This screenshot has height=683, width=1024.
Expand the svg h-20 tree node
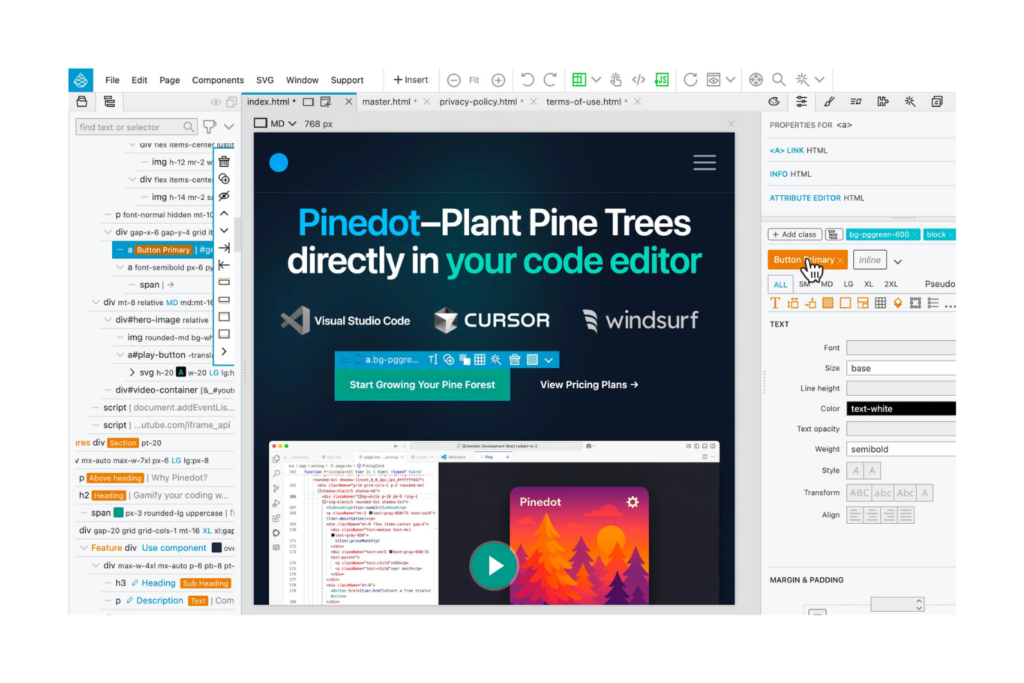pyautogui.click(x=132, y=372)
